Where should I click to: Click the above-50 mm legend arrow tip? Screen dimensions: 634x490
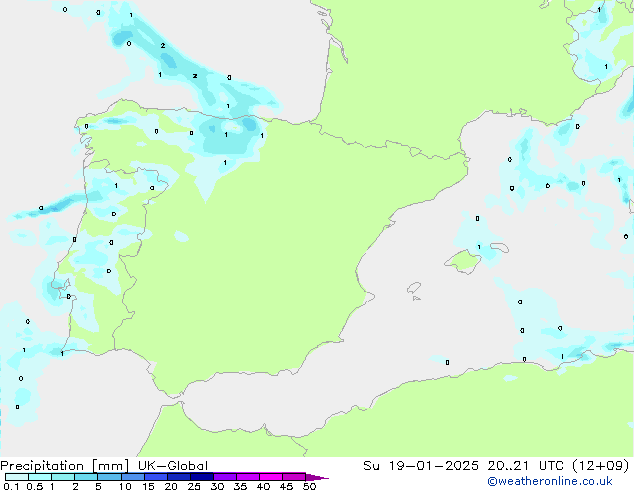317,477
